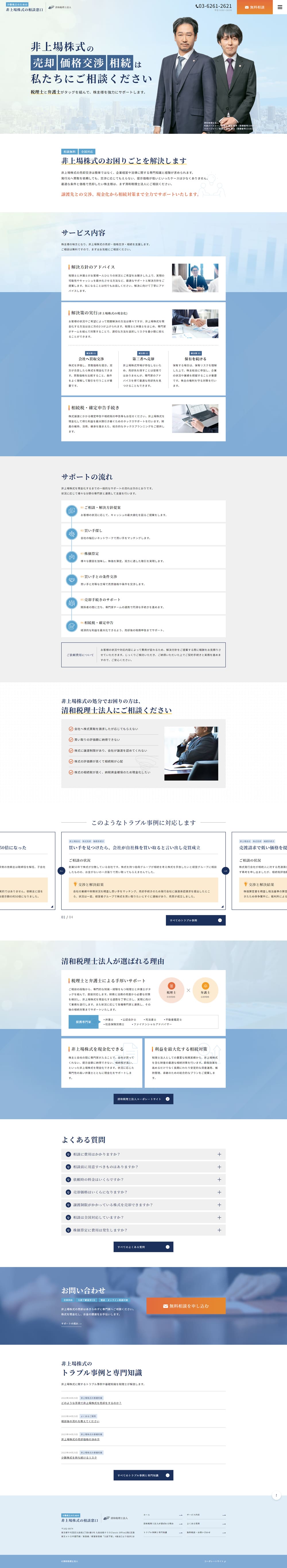287x1568 pixels.
Task: Click Q icon beside 依頼時の料金はいくらですか？
Action: 69,1179
